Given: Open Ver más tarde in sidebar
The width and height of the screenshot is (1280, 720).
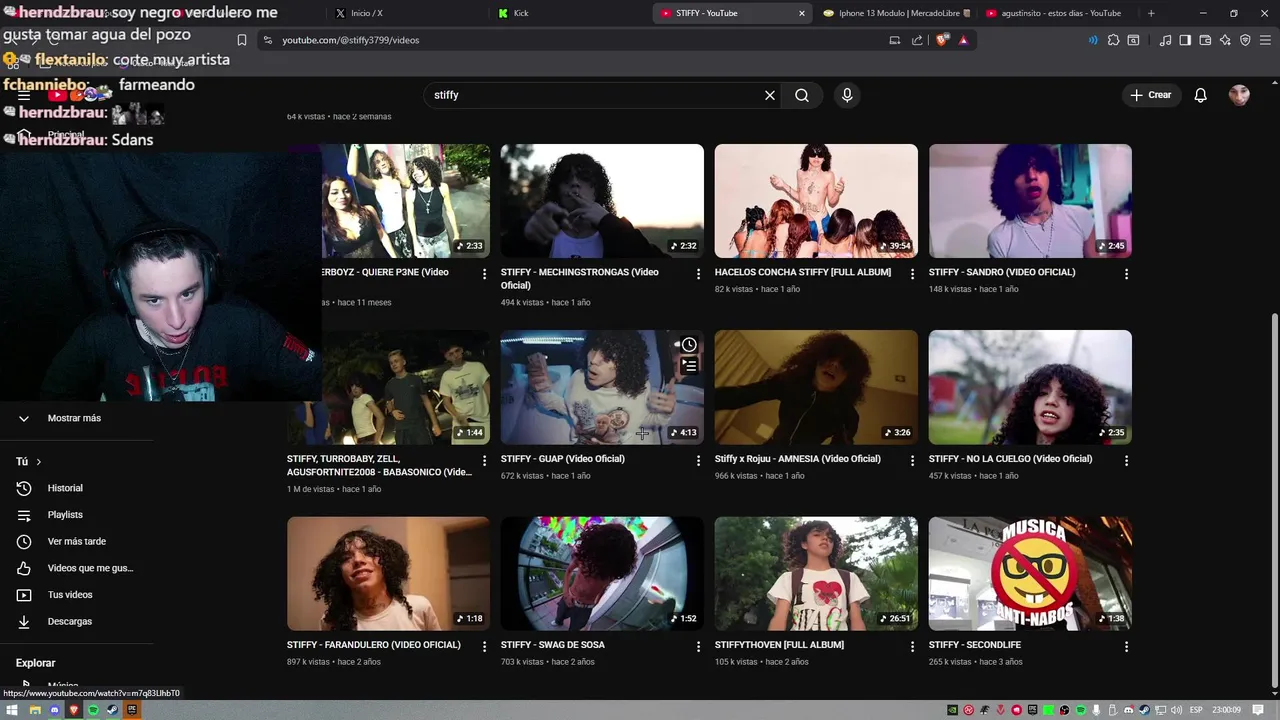Looking at the screenshot, I should coord(76,541).
